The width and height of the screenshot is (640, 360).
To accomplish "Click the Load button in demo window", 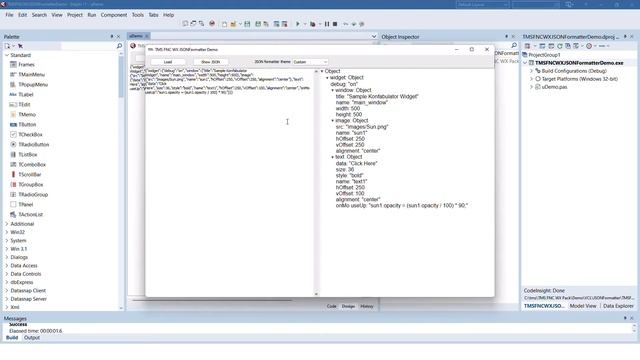I will pyautogui.click(x=168, y=62).
